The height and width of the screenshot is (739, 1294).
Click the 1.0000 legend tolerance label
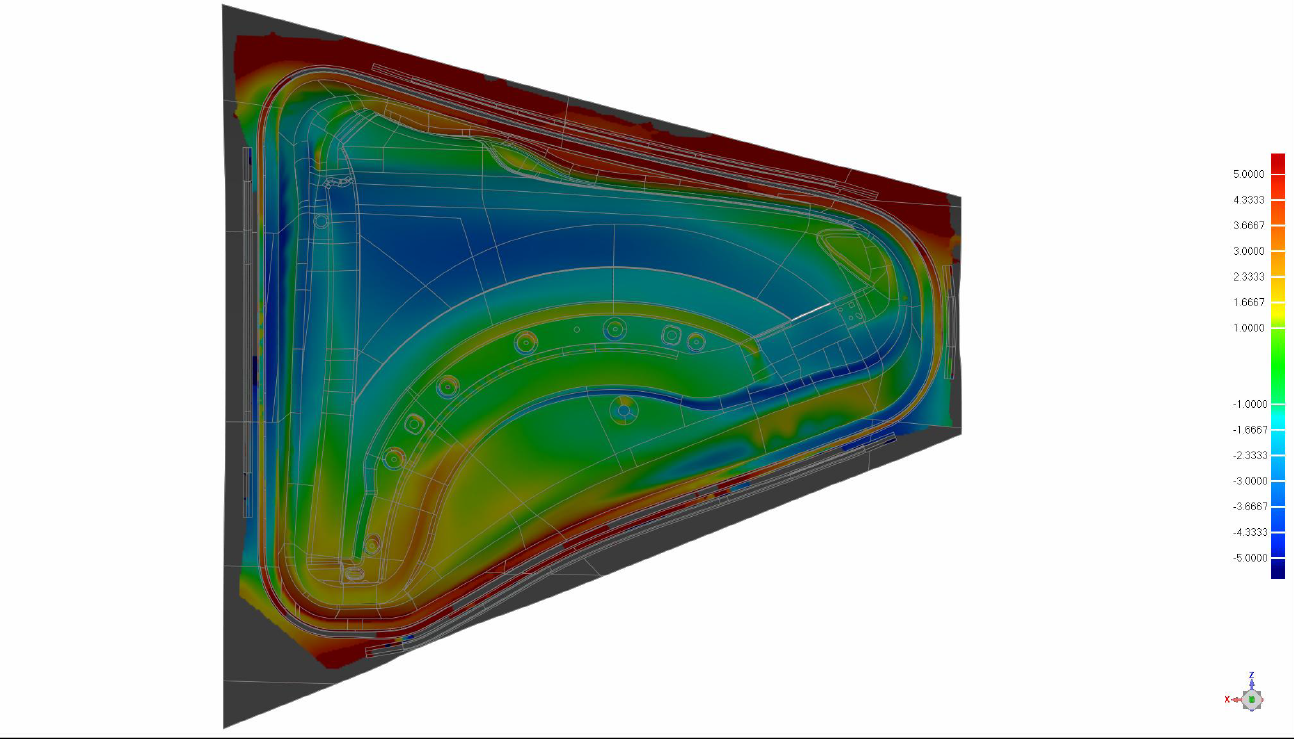[x=1250, y=328]
